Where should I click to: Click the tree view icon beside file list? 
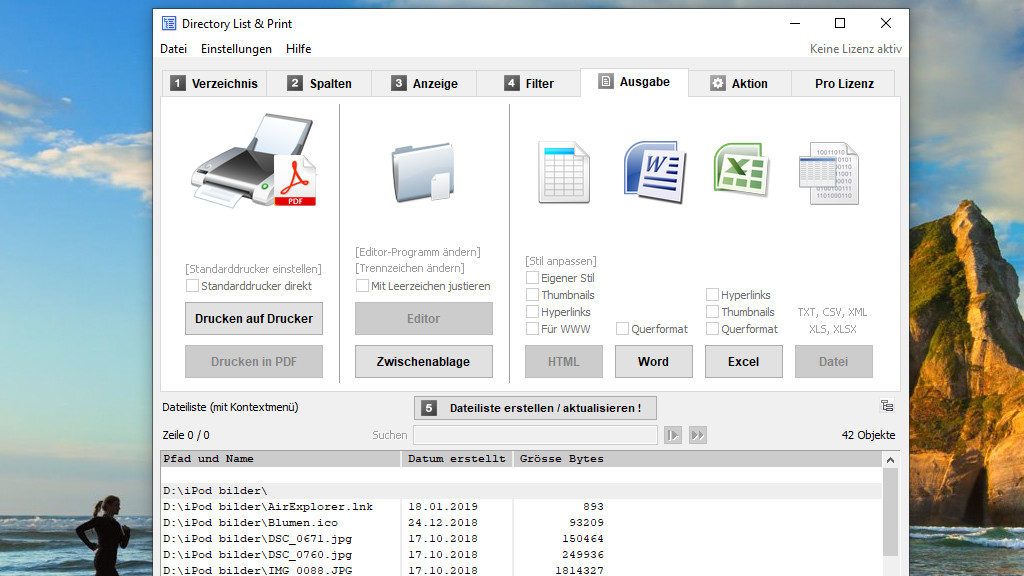click(887, 406)
